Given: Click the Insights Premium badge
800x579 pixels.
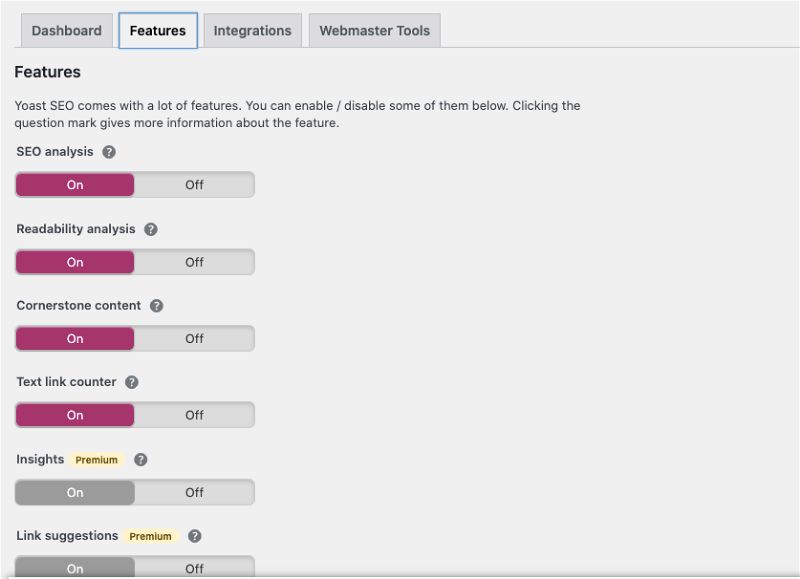Looking at the screenshot, I should [96, 460].
